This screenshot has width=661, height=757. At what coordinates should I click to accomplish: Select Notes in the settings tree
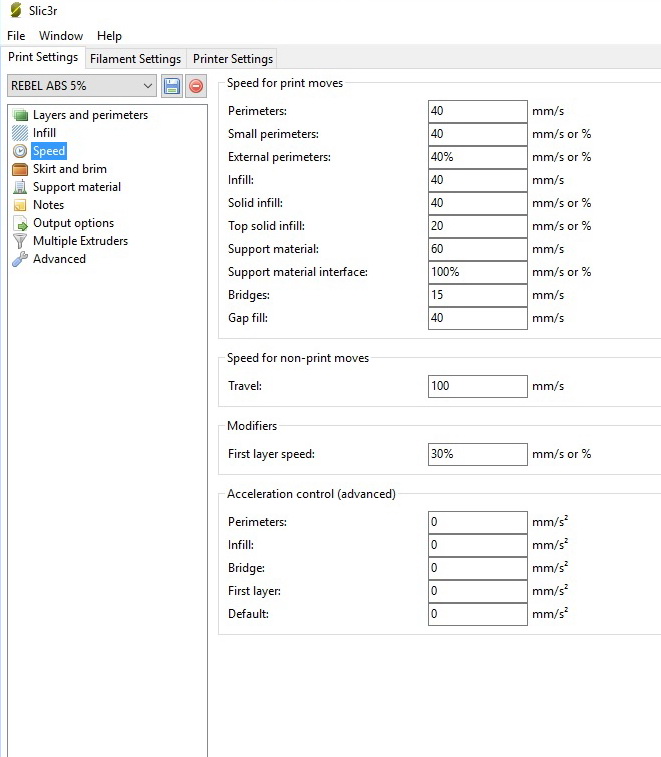click(x=48, y=205)
